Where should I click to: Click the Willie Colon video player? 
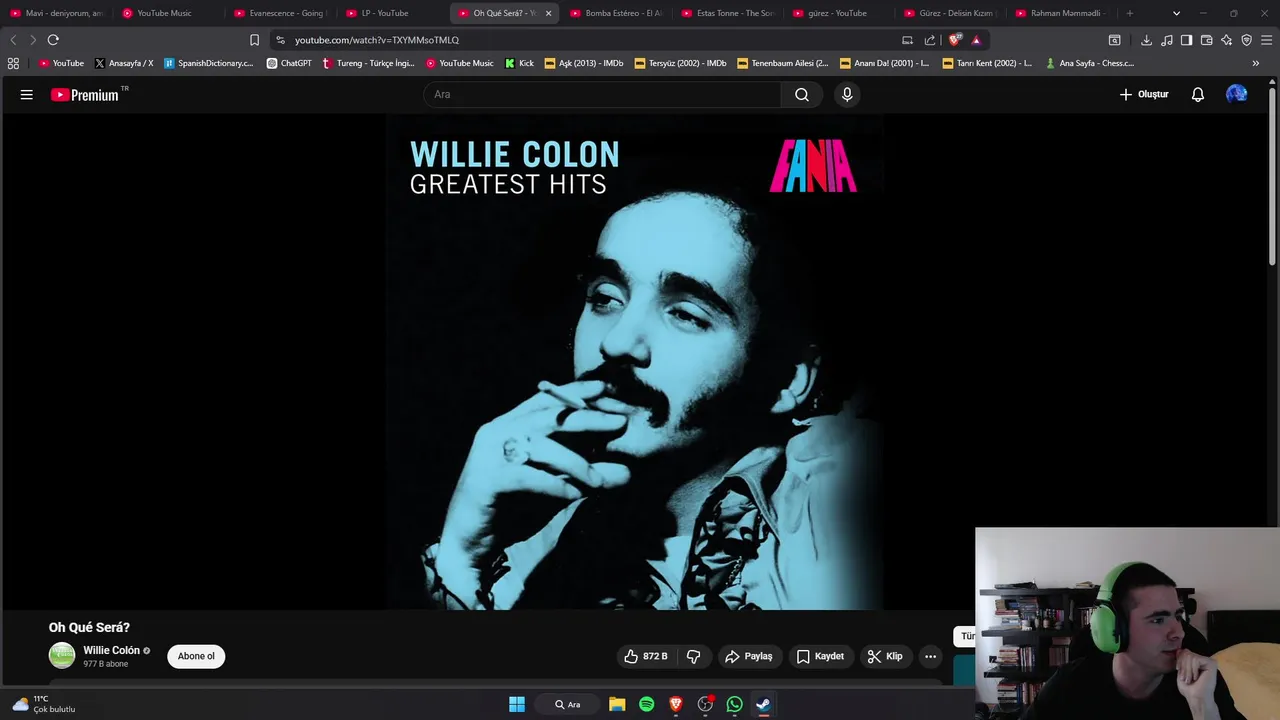click(x=634, y=362)
